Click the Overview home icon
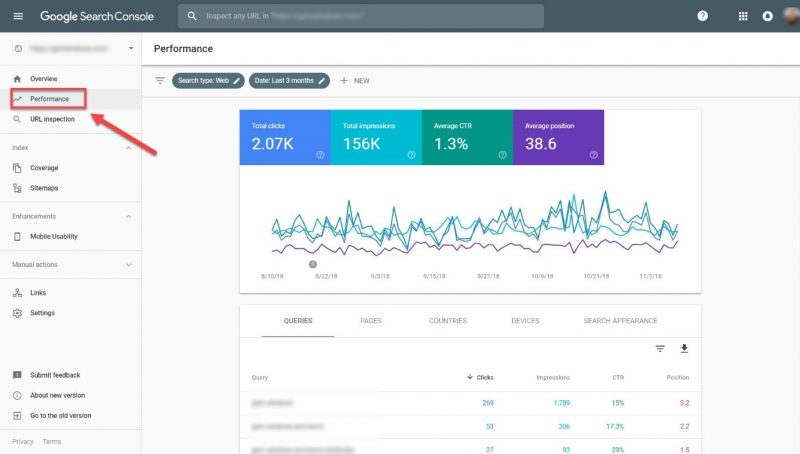 [x=17, y=79]
